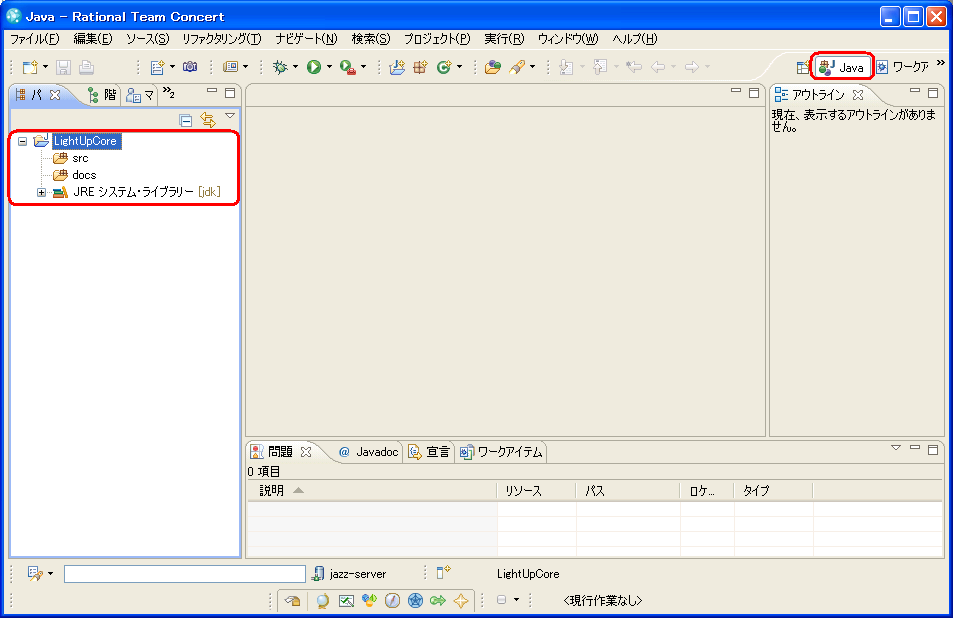
Task: Open the 編集(E) menu
Action: click(92, 39)
